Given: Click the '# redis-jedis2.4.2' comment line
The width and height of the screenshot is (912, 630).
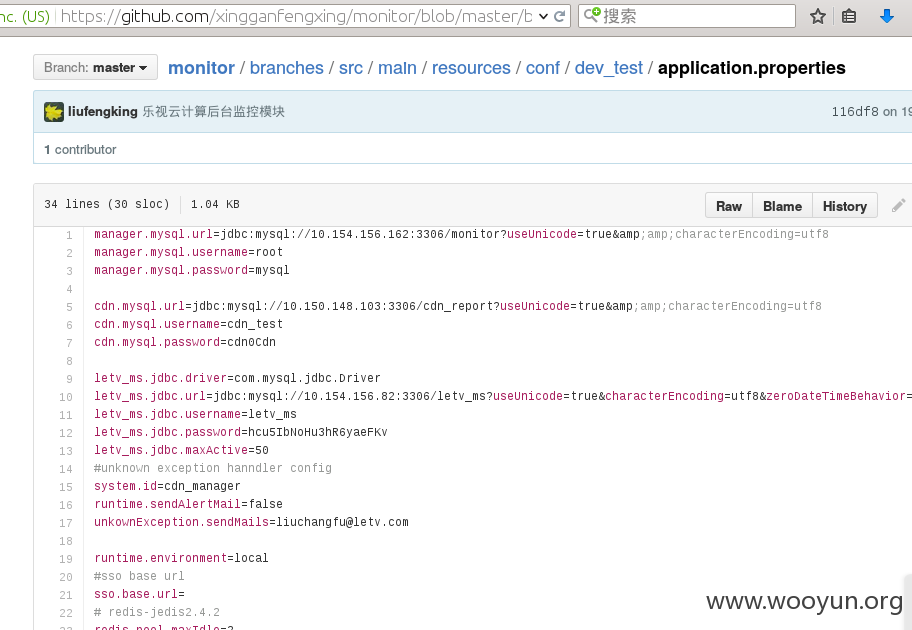Looking at the screenshot, I should 157,613.
